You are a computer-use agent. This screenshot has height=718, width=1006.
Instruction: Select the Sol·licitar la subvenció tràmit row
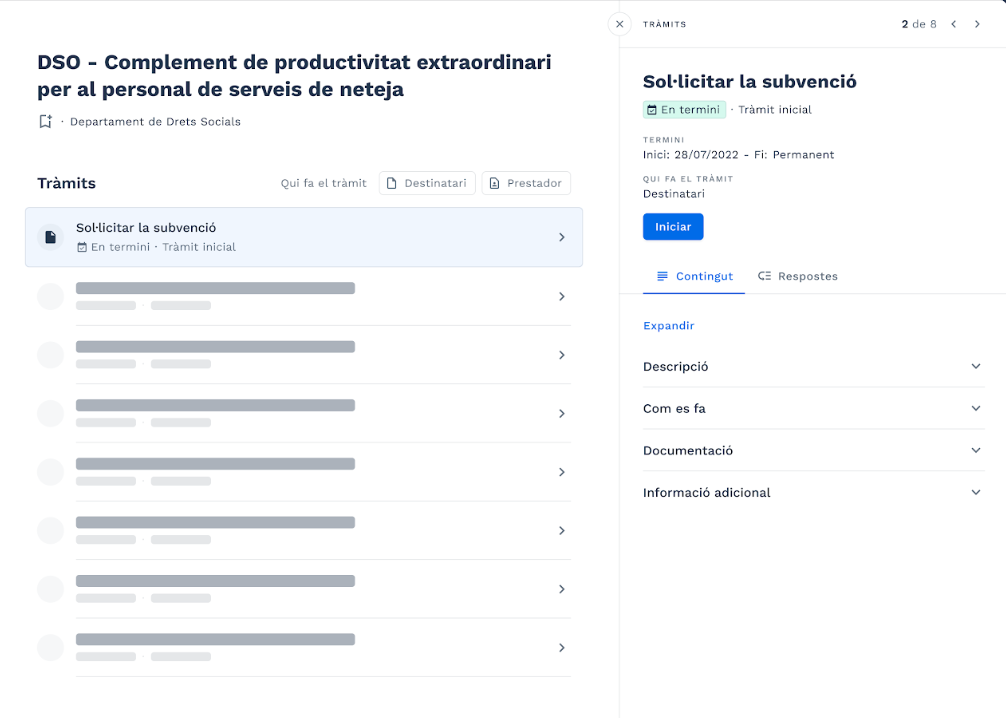300,237
